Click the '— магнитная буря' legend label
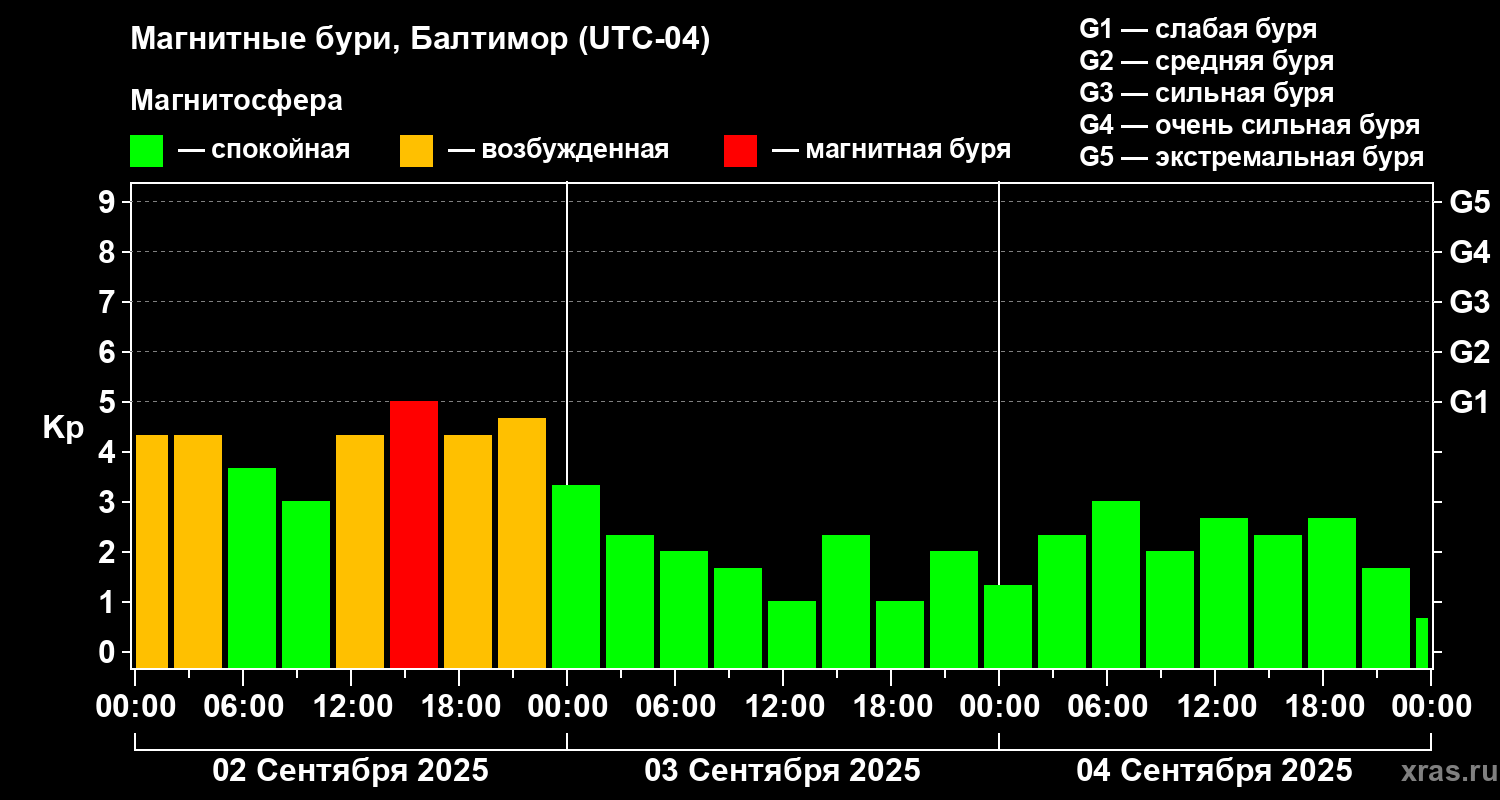 point(891,150)
